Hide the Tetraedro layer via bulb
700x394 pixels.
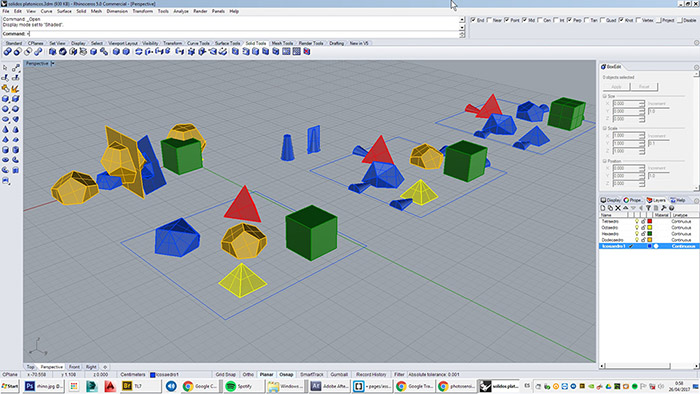coord(637,221)
